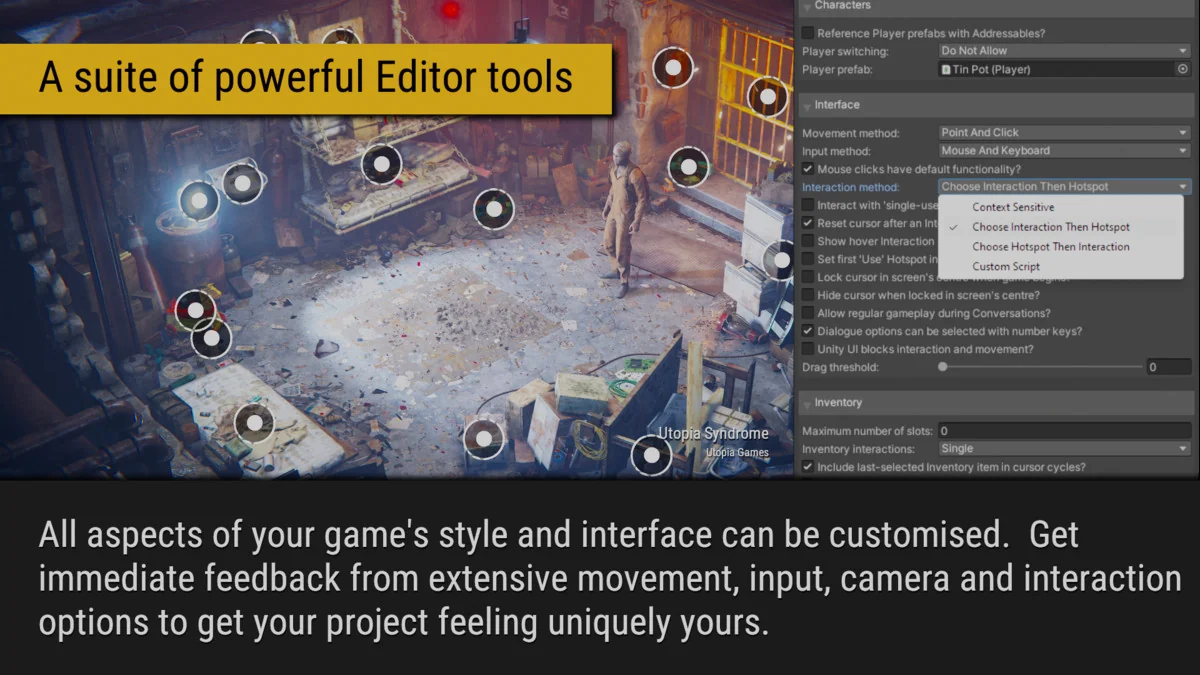This screenshot has height=675, width=1200.
Task: Select the hotspot icon on the cluttered desk
Action: click(254, 424)
